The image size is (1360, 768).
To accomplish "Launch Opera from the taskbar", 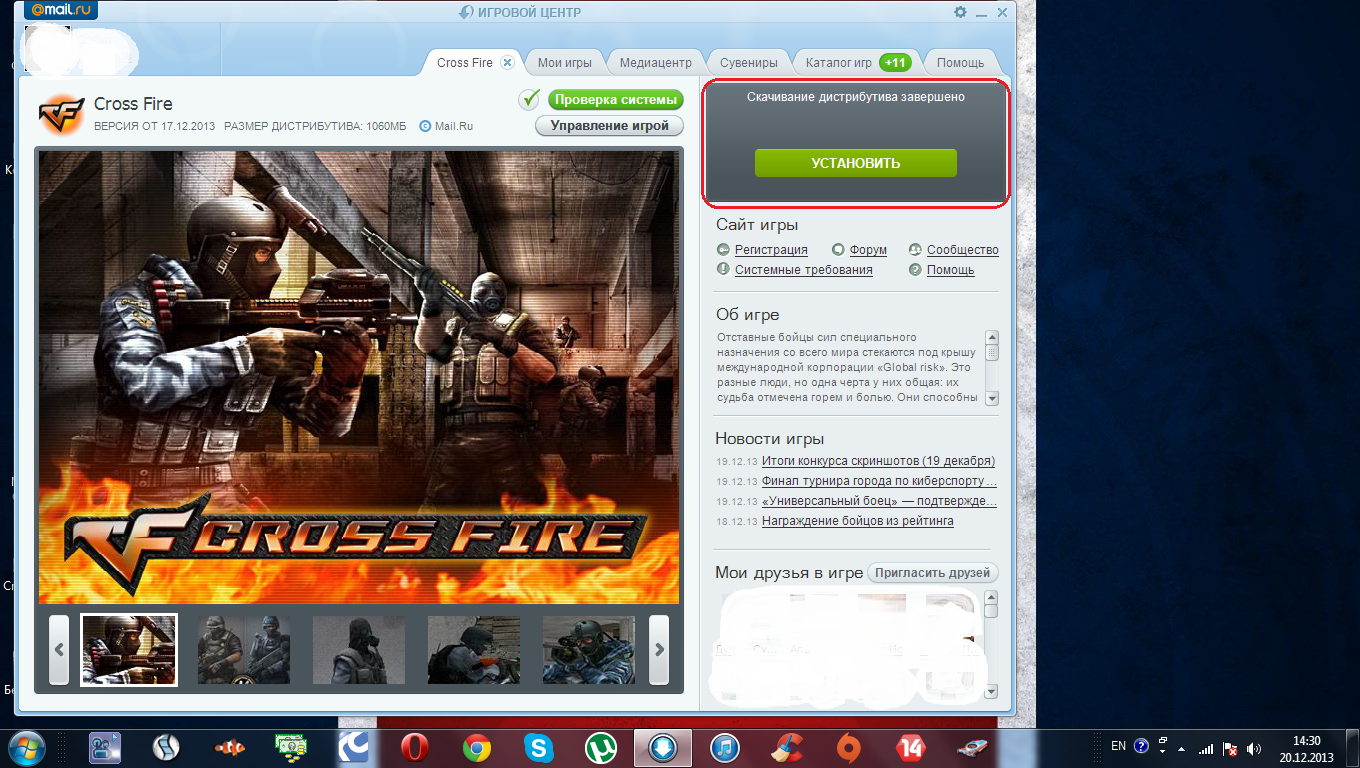I will [415, 747].
